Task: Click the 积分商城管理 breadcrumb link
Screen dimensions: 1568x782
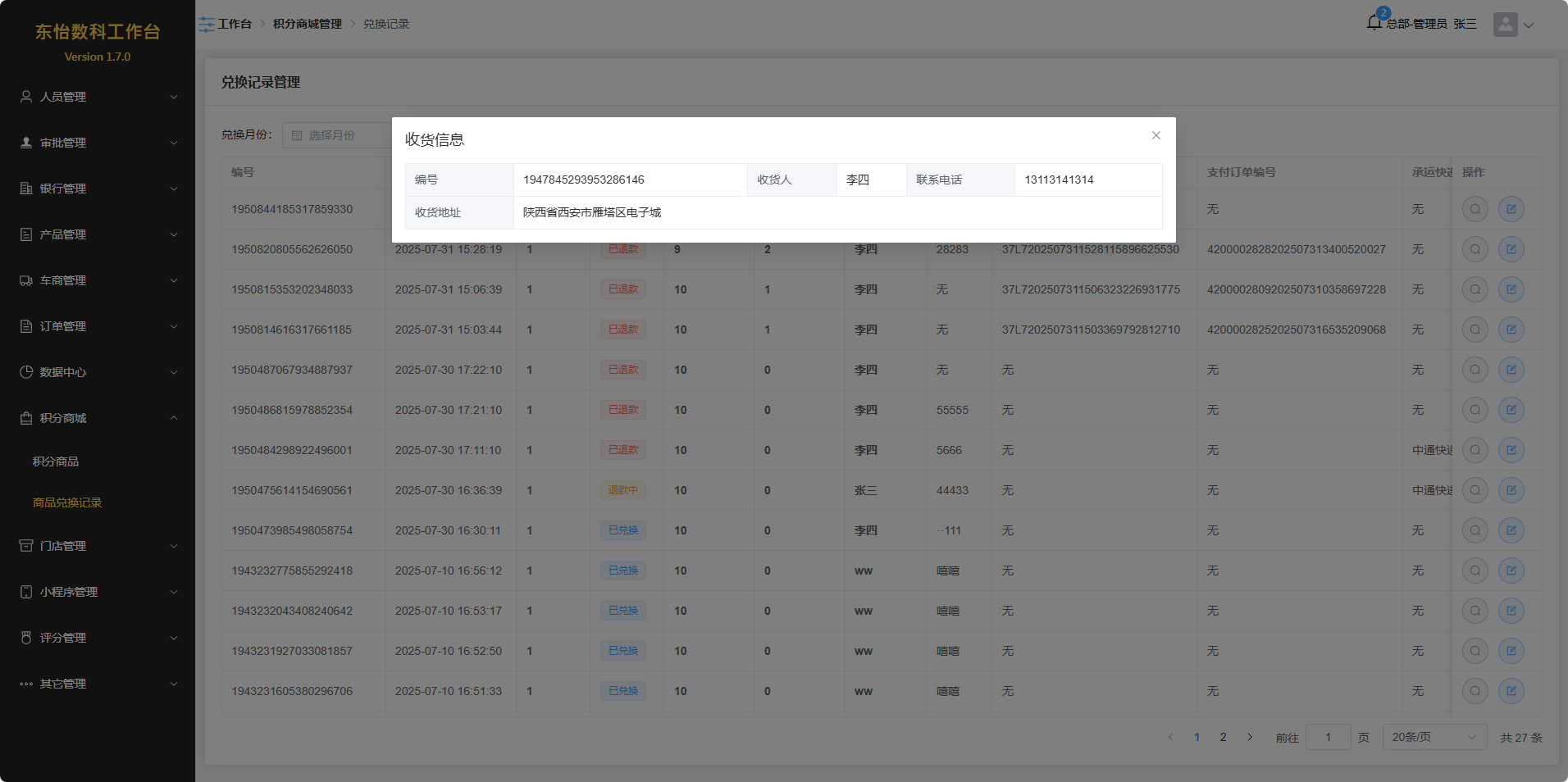Action: point(307,25)
